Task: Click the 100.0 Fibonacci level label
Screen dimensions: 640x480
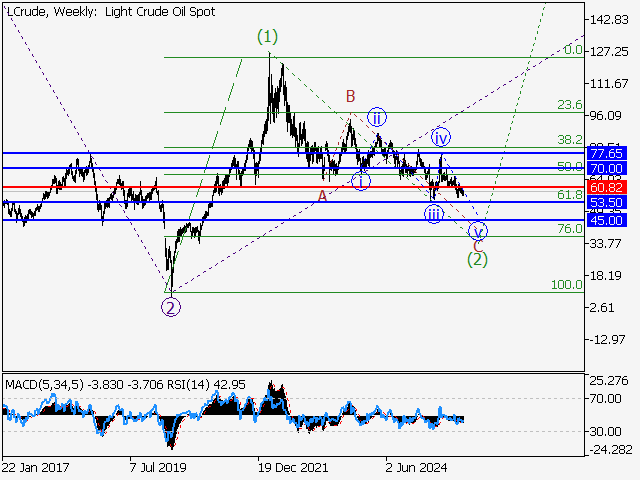Action: (x=567, y=285)
